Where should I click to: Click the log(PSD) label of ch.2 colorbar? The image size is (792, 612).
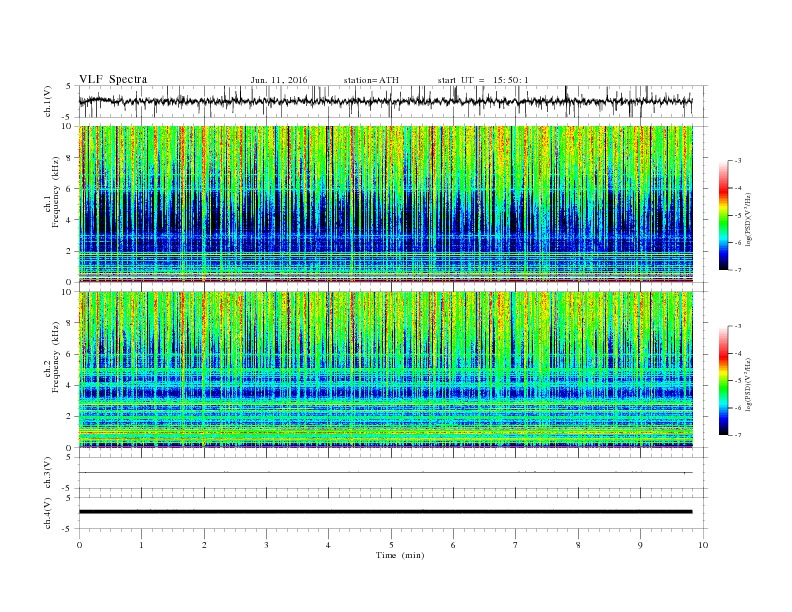pos(749,384)
